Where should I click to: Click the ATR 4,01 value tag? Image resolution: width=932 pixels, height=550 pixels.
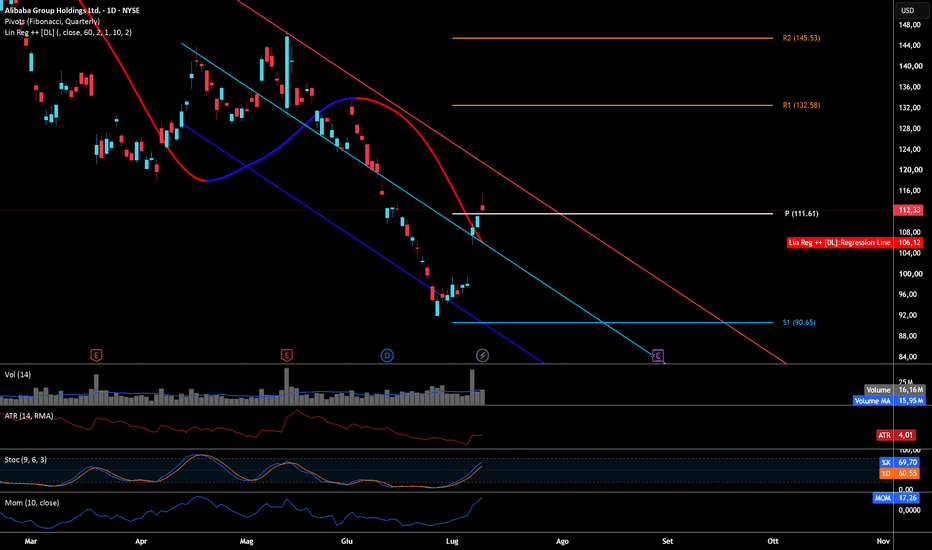[x=897, y=435]
